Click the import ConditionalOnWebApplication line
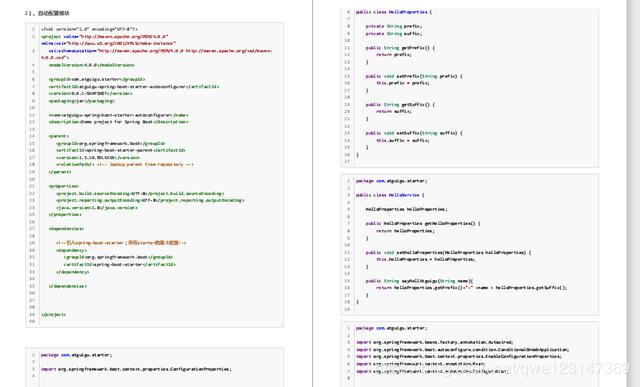The image size is (640, 387). [462, 350]
